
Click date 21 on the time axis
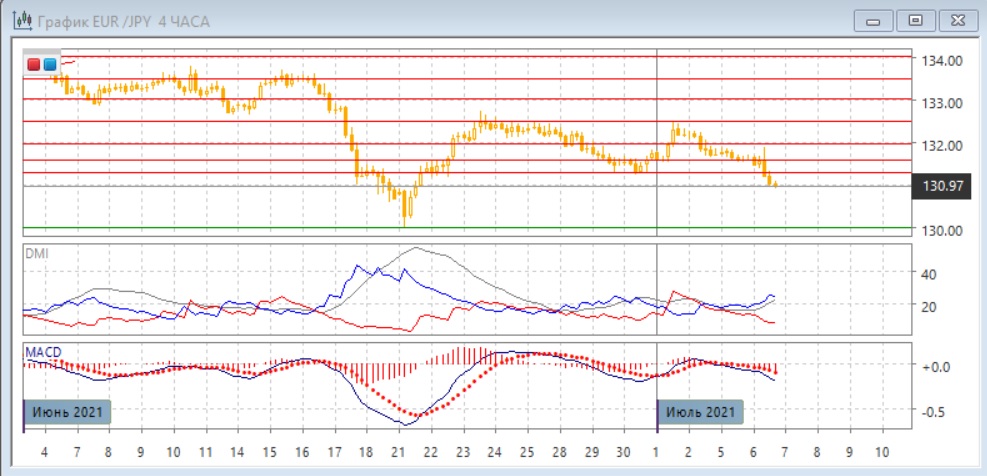pos(398,451)
